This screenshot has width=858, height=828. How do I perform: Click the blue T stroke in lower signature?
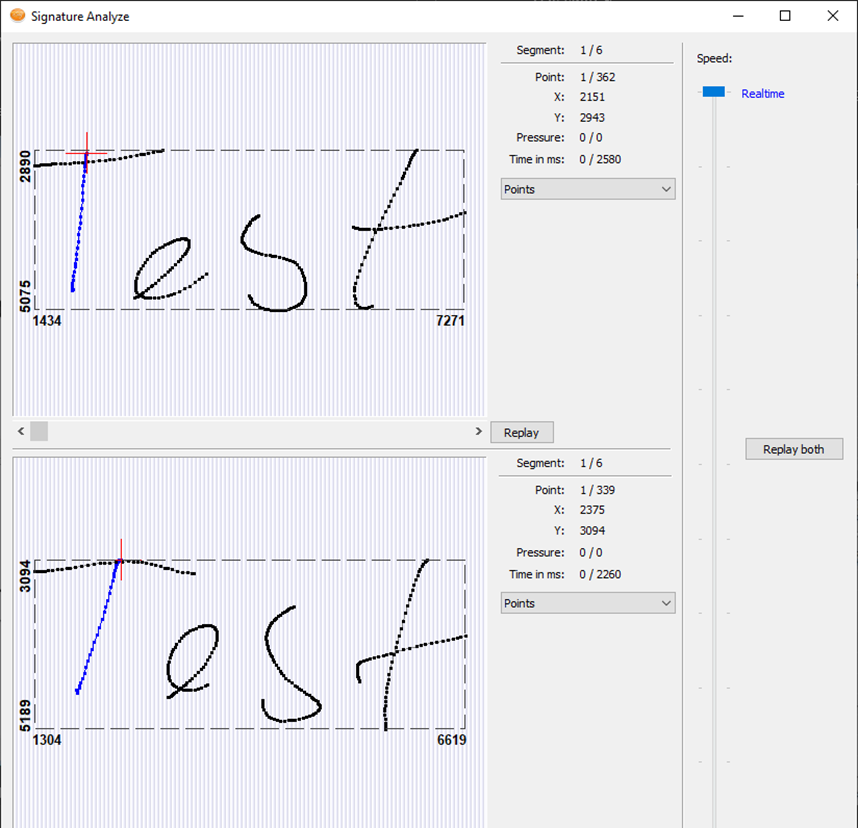point(99,628)
